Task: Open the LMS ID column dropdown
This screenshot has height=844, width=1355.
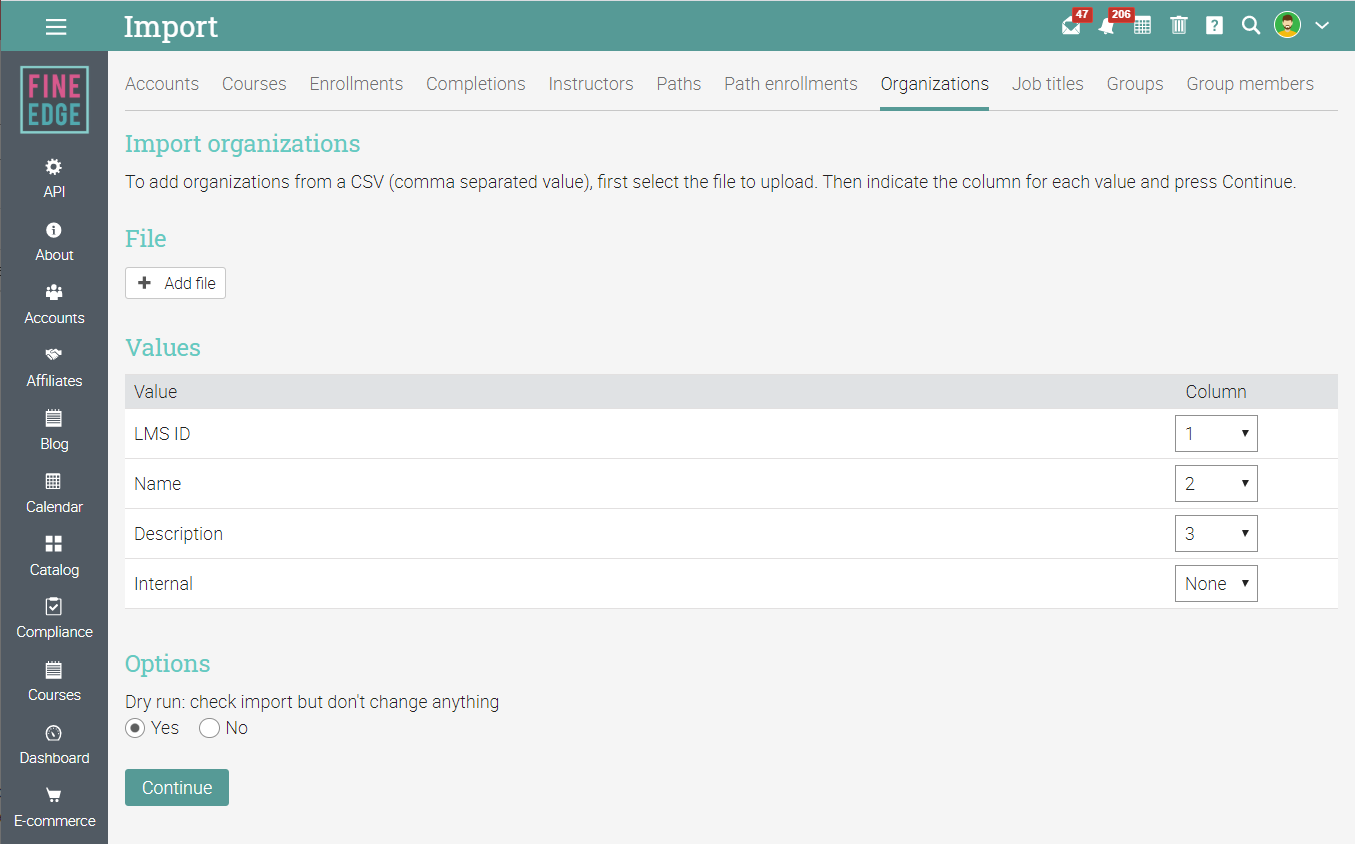Action: (x=1216, y=434)
